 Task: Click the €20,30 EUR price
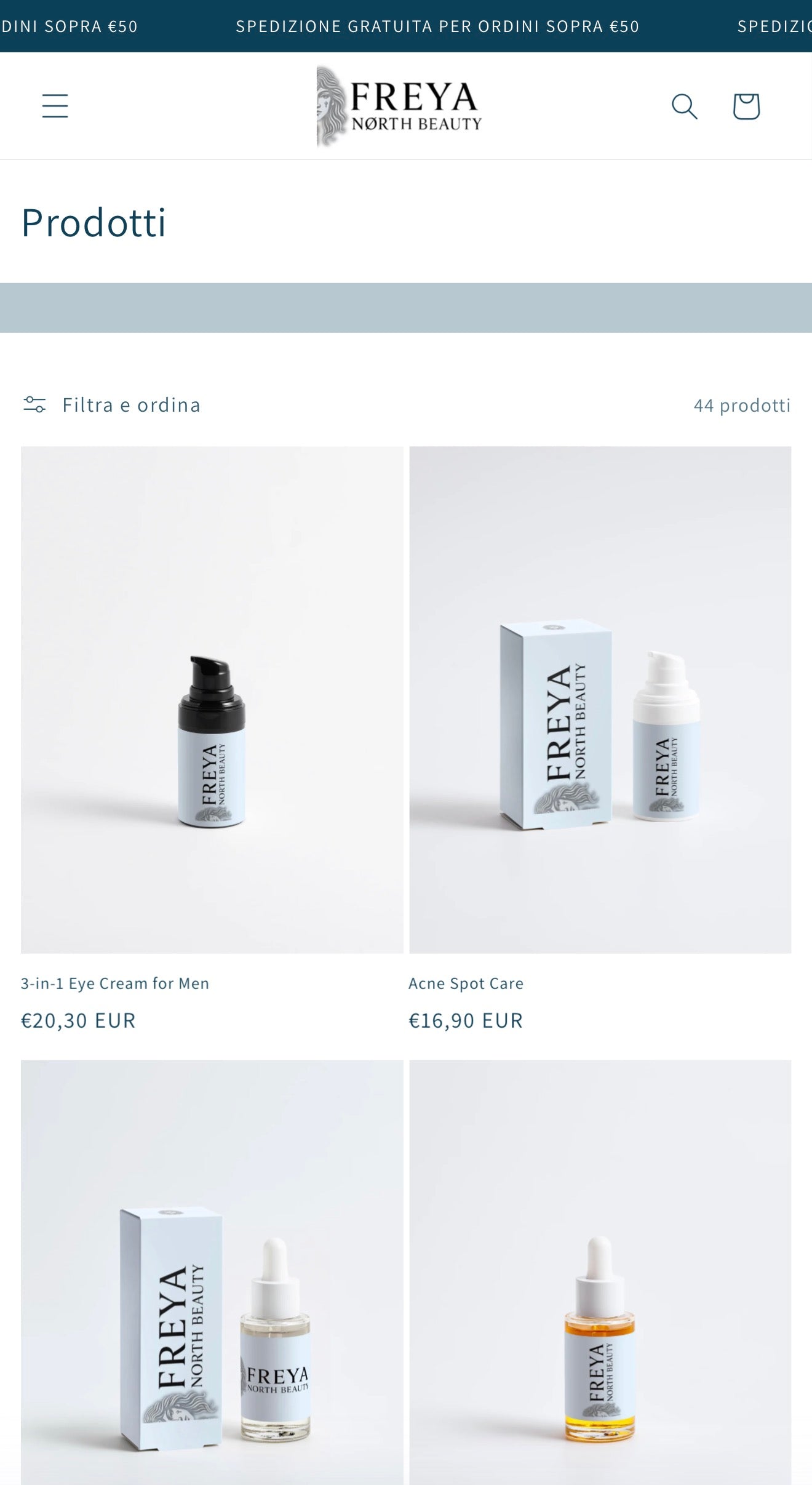click(x=78, y=1020)
